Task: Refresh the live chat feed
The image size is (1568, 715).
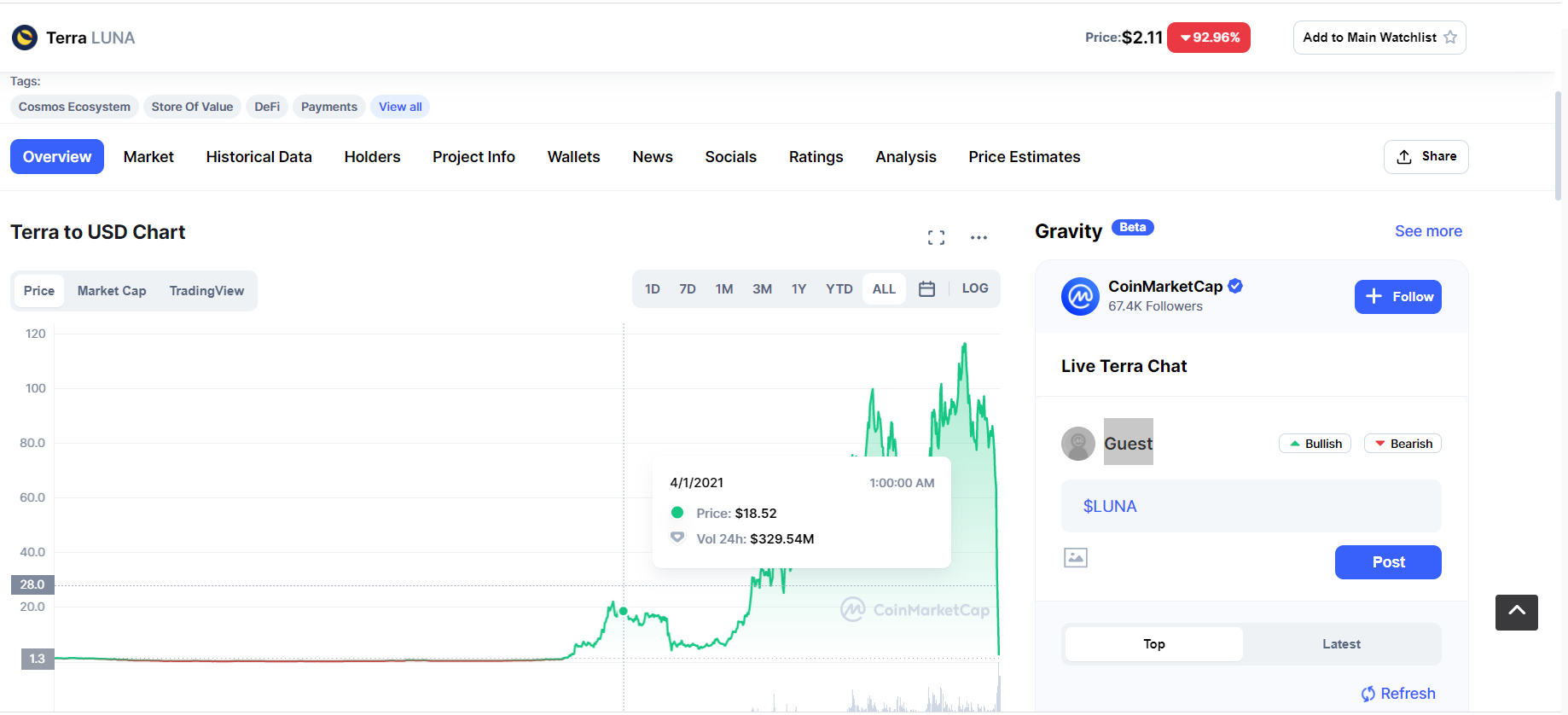Action: [x=1398, y=694]
